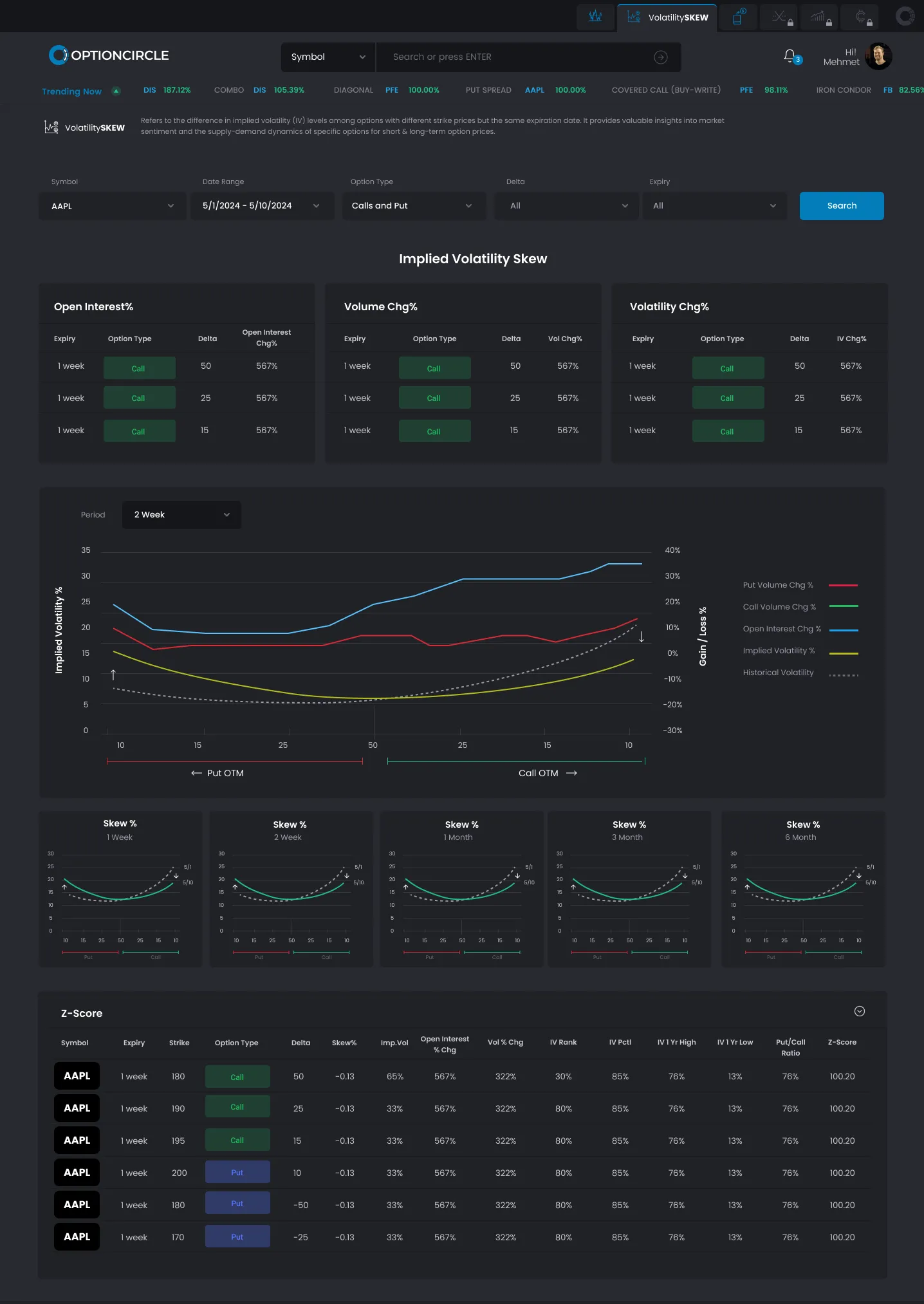This screenshot has height=1304, width=924.
Task: Open the notifications bell
Action: (790, 57)
